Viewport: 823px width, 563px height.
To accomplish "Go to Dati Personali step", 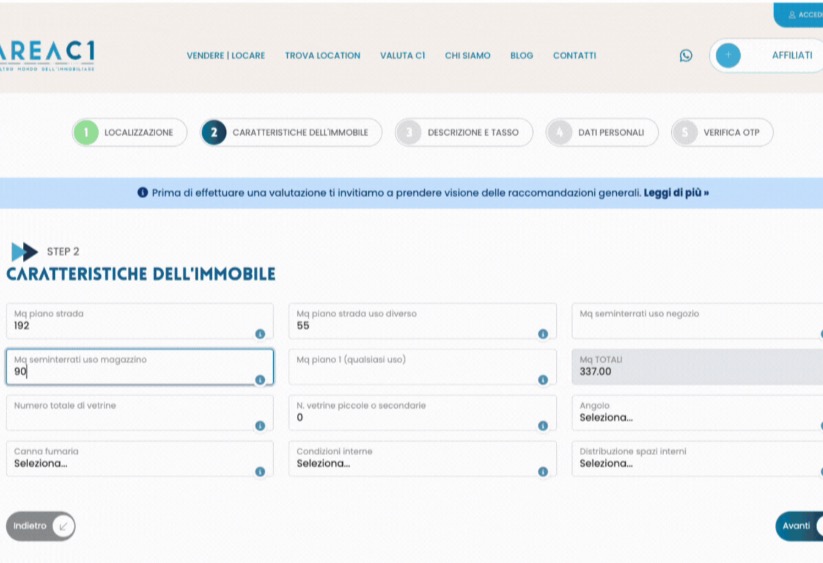I will (x=602, y=132).
